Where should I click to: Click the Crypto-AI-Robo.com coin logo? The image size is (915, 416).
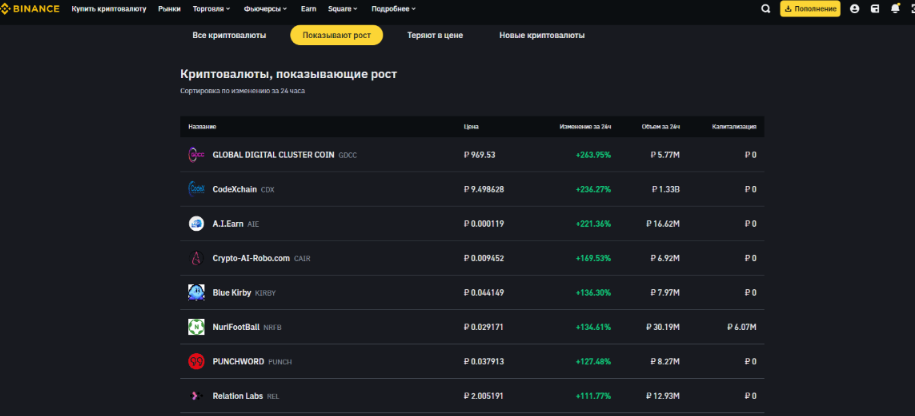196,258
